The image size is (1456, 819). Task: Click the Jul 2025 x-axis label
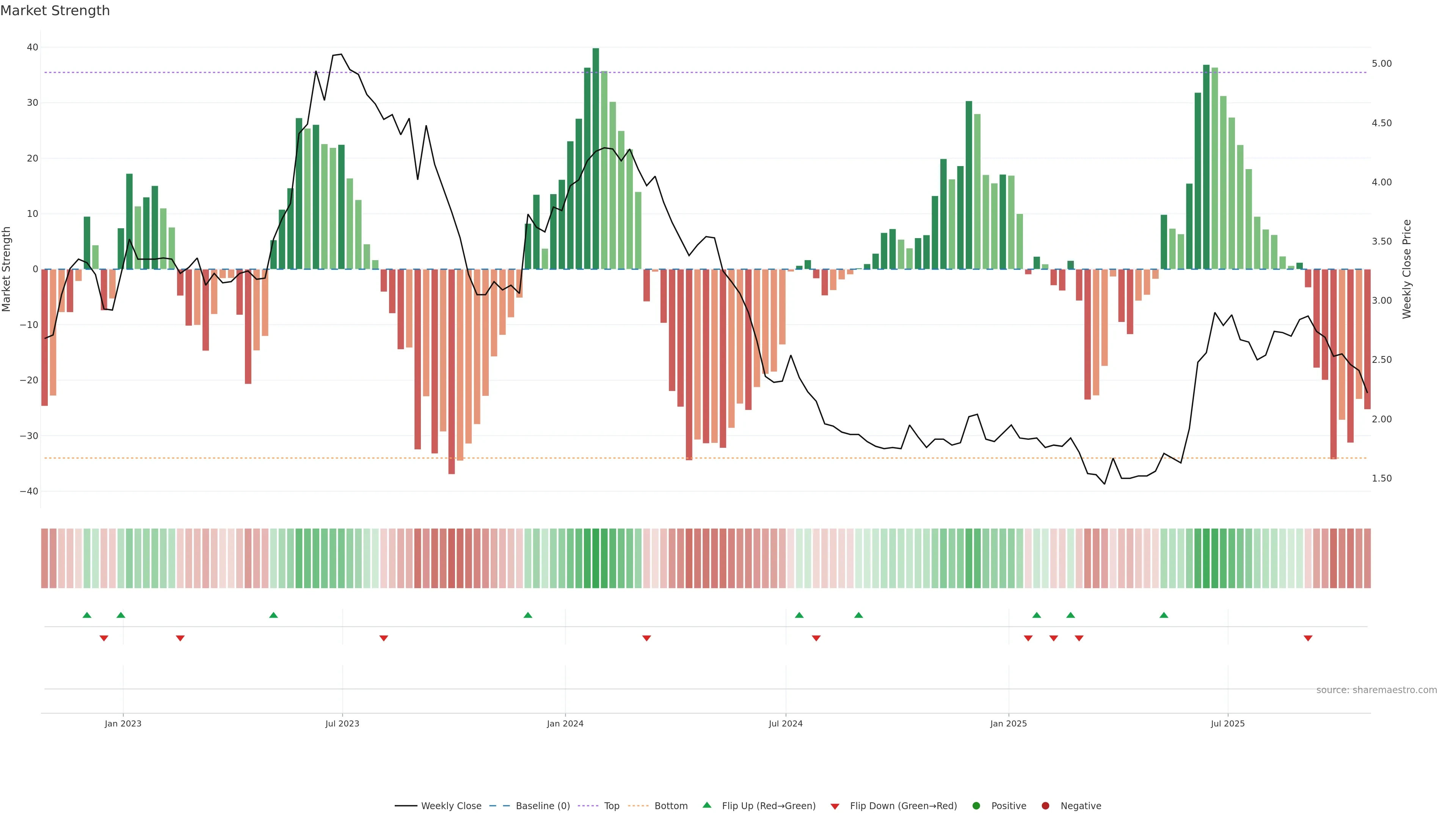click(x=1228, y=723)
